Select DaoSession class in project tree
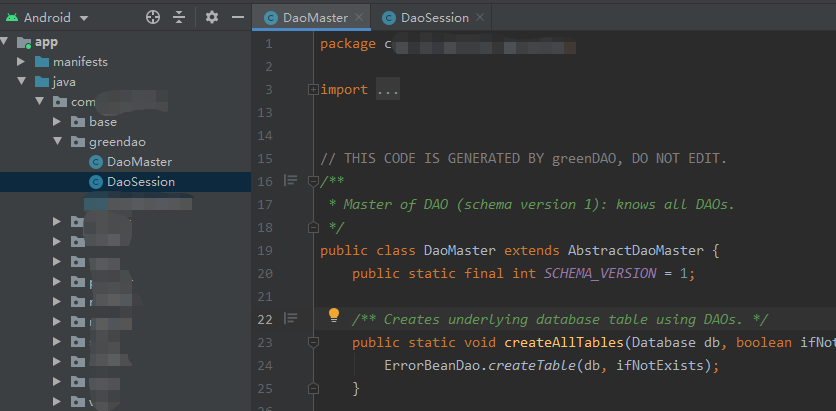The image size is (836, 411). tap(141, 182)
